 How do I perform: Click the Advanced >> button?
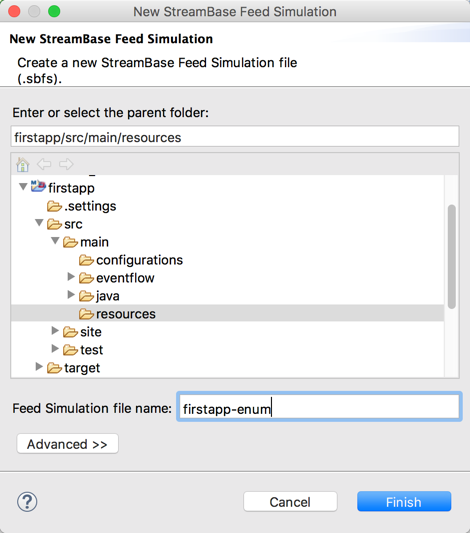pyautogui.click(x=68, y=444)
